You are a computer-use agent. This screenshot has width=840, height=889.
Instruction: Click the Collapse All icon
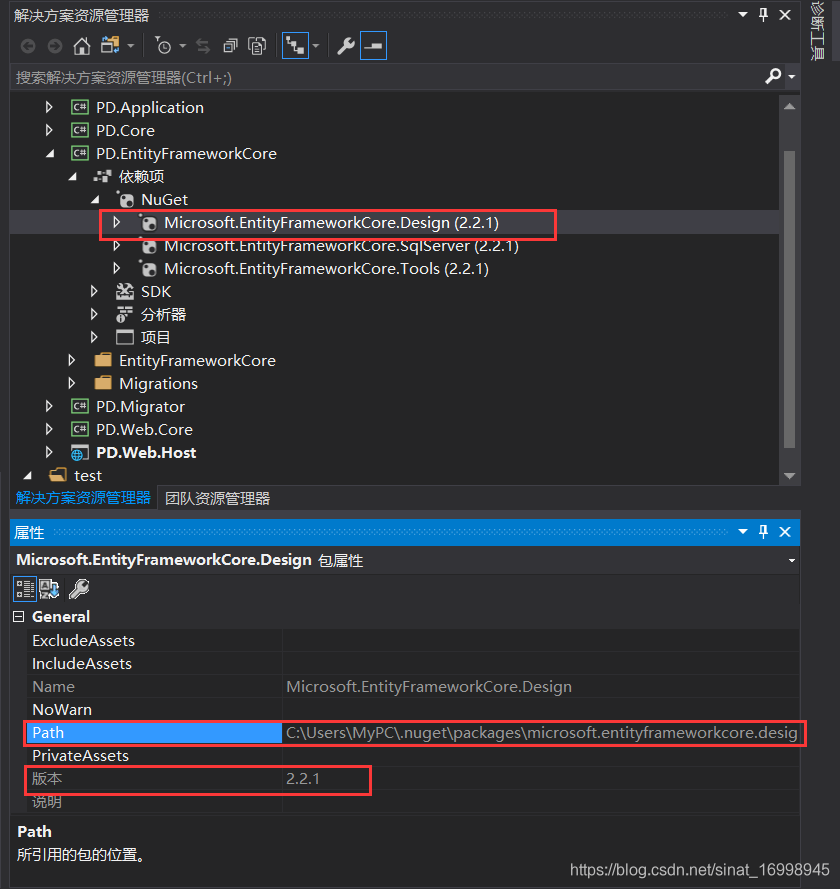(230, 46)
